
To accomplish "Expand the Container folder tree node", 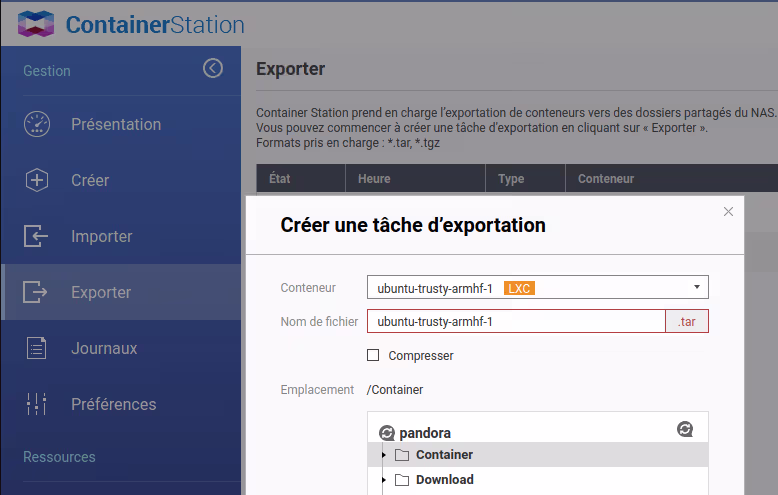I will click(x=384, y=455).
